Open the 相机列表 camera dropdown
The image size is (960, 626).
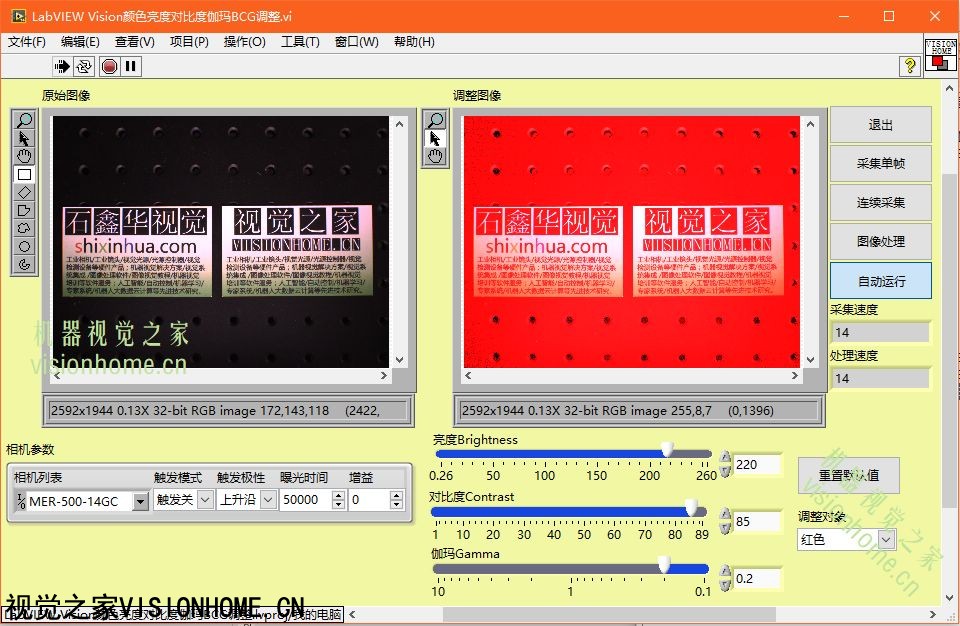pyautogui.click(x=141, y=501)
